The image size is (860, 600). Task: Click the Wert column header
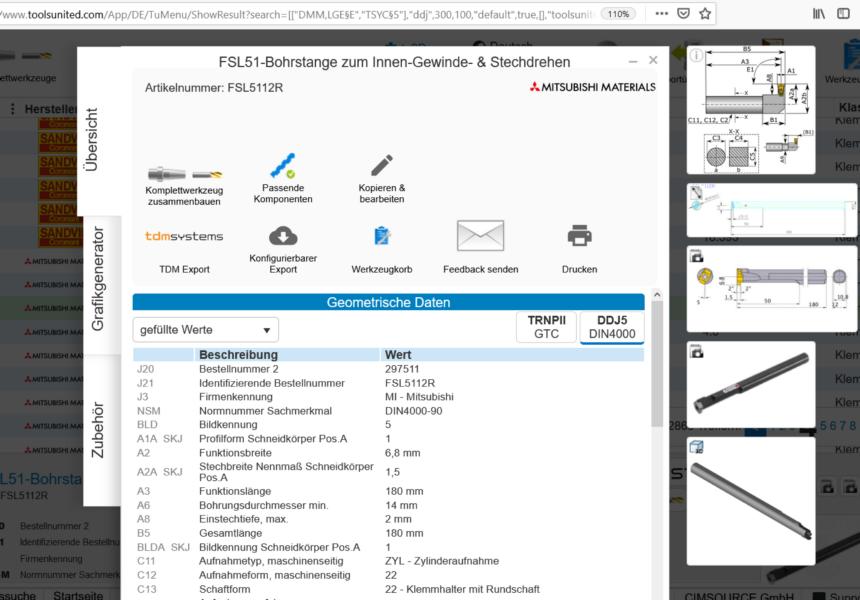click(398, 355)
